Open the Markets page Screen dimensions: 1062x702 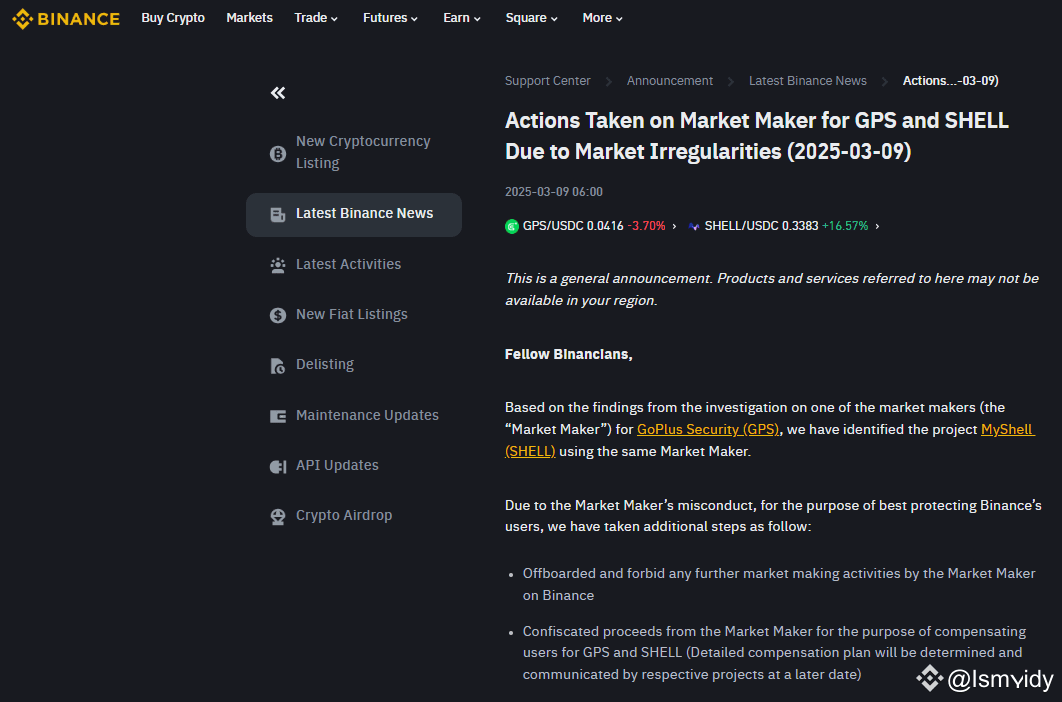[249, 18]
